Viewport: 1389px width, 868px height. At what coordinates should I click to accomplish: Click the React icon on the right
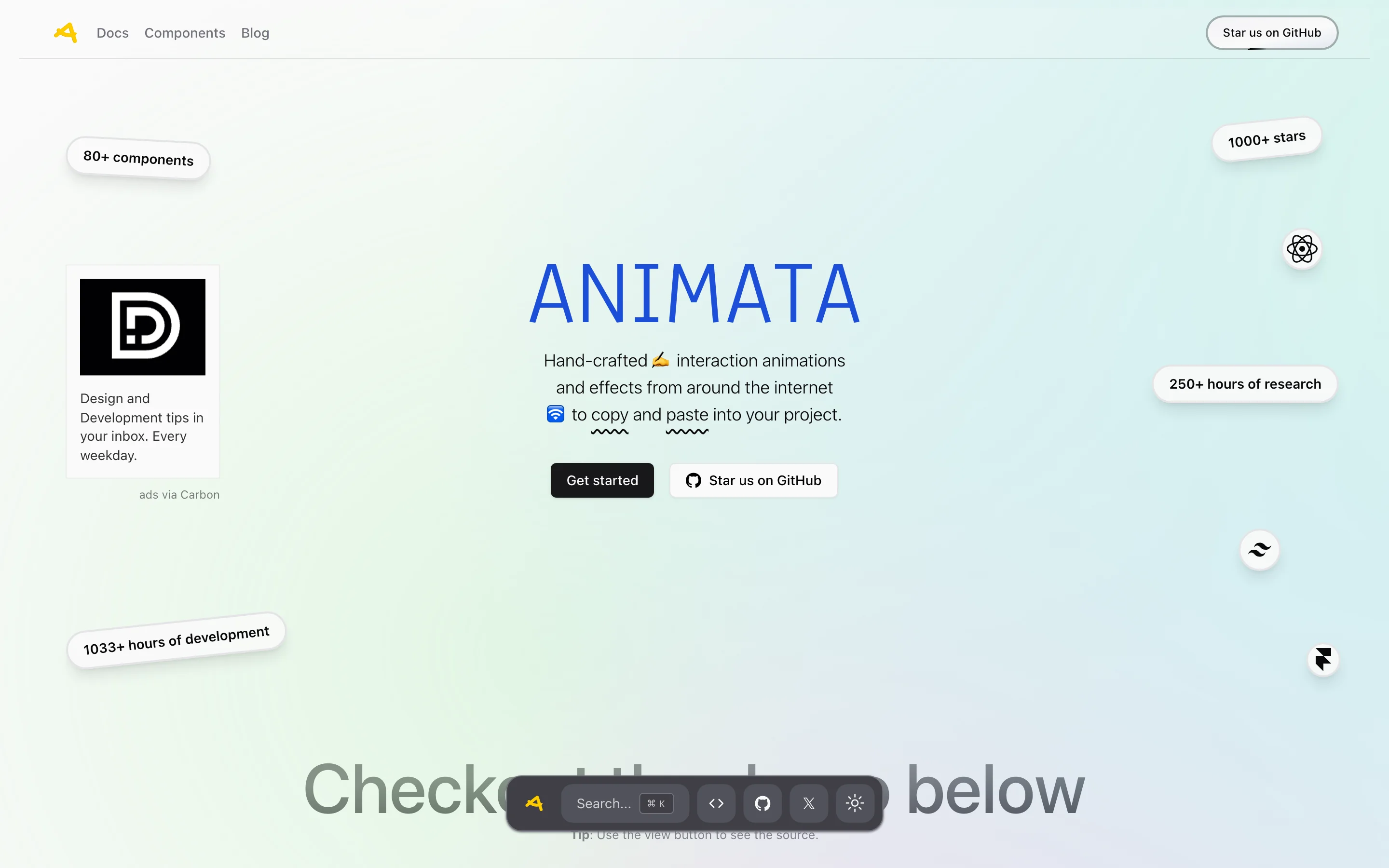(x=1301, y=248)
